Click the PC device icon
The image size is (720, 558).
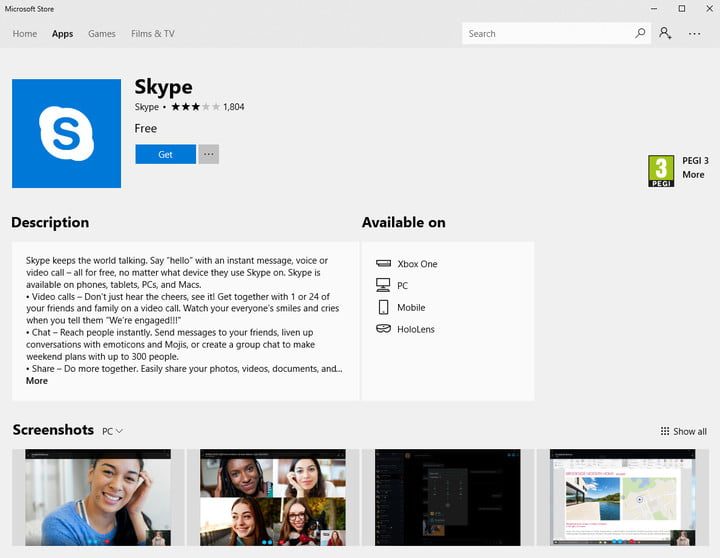[x=383, y=286]
